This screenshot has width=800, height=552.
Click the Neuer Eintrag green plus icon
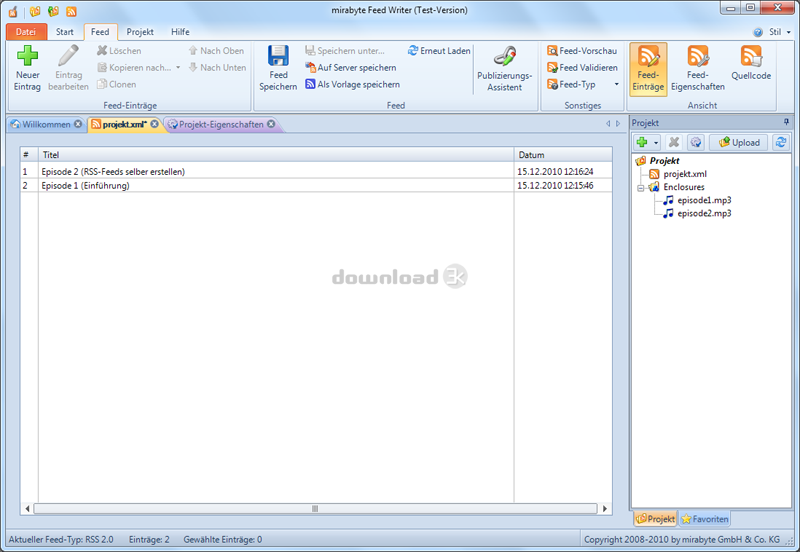(28, 56)
